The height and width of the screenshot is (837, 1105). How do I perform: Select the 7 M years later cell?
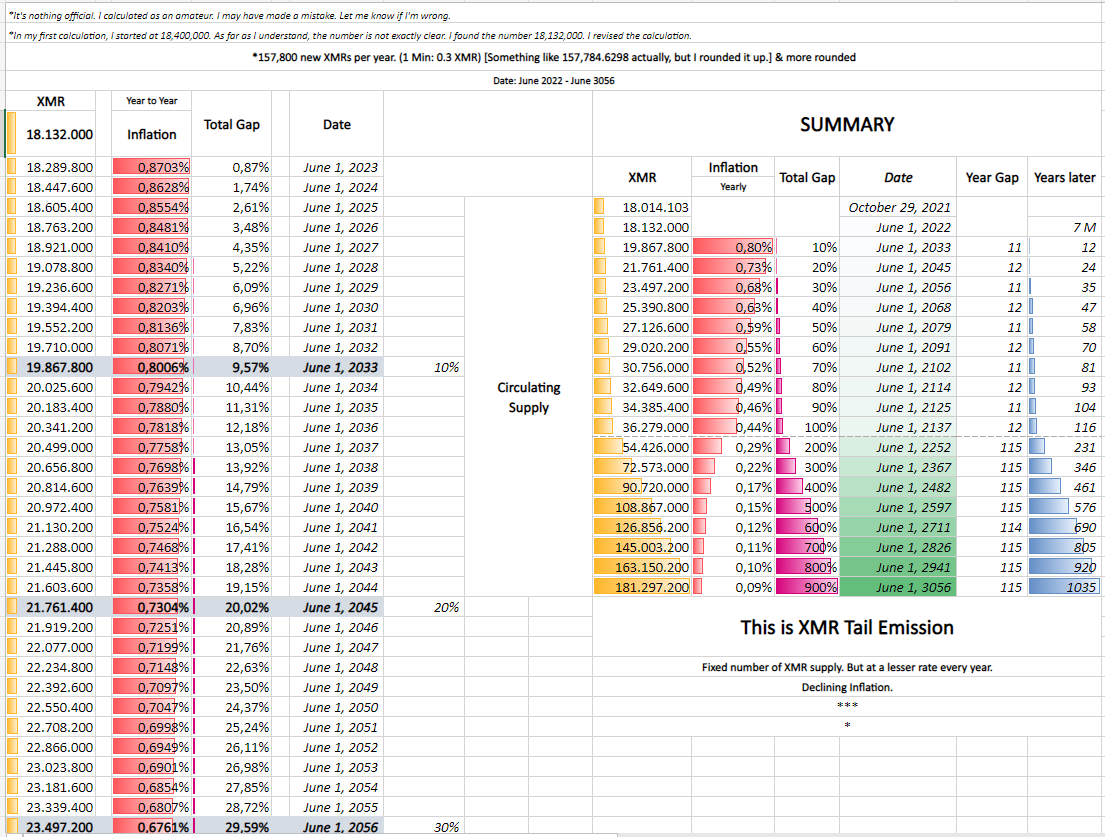1063,227
